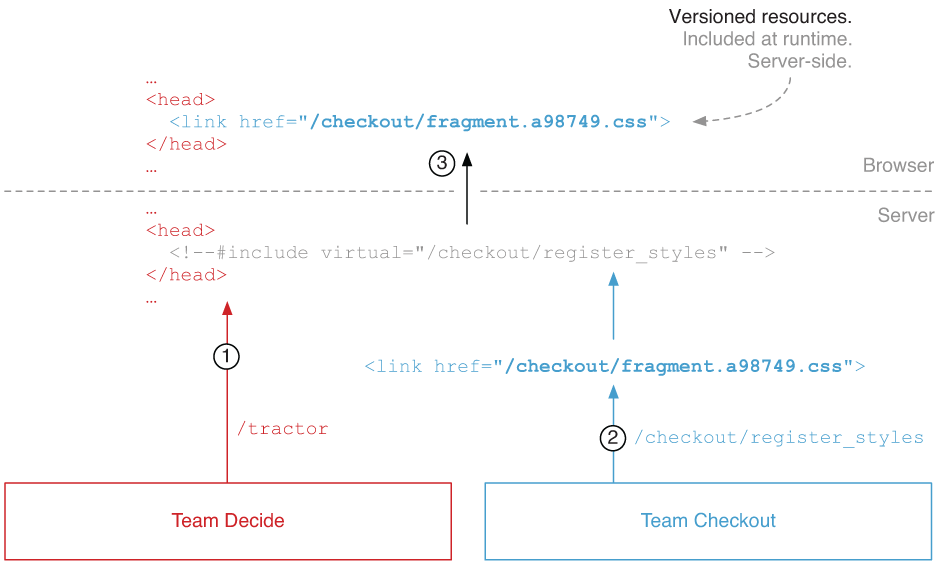941x564 pixels.
Task: Click the Server section label
Action: (905, 215)
